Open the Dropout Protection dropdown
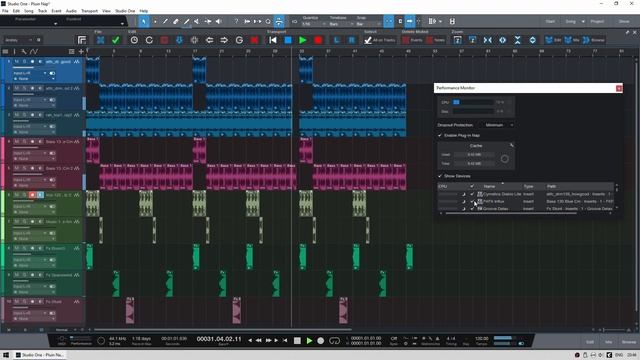 (499, 125)
